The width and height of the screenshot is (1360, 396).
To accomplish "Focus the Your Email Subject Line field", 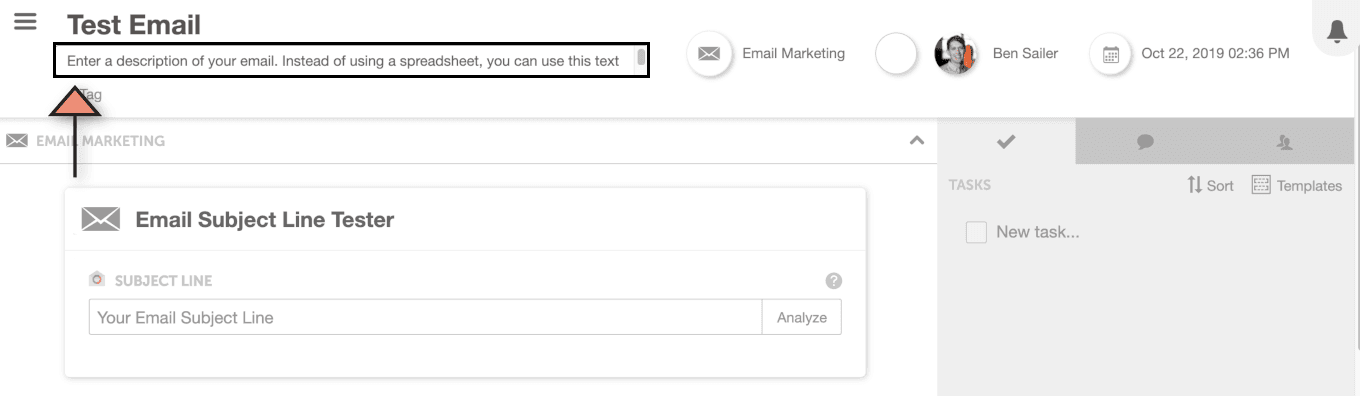I will (x=426, y=317).
